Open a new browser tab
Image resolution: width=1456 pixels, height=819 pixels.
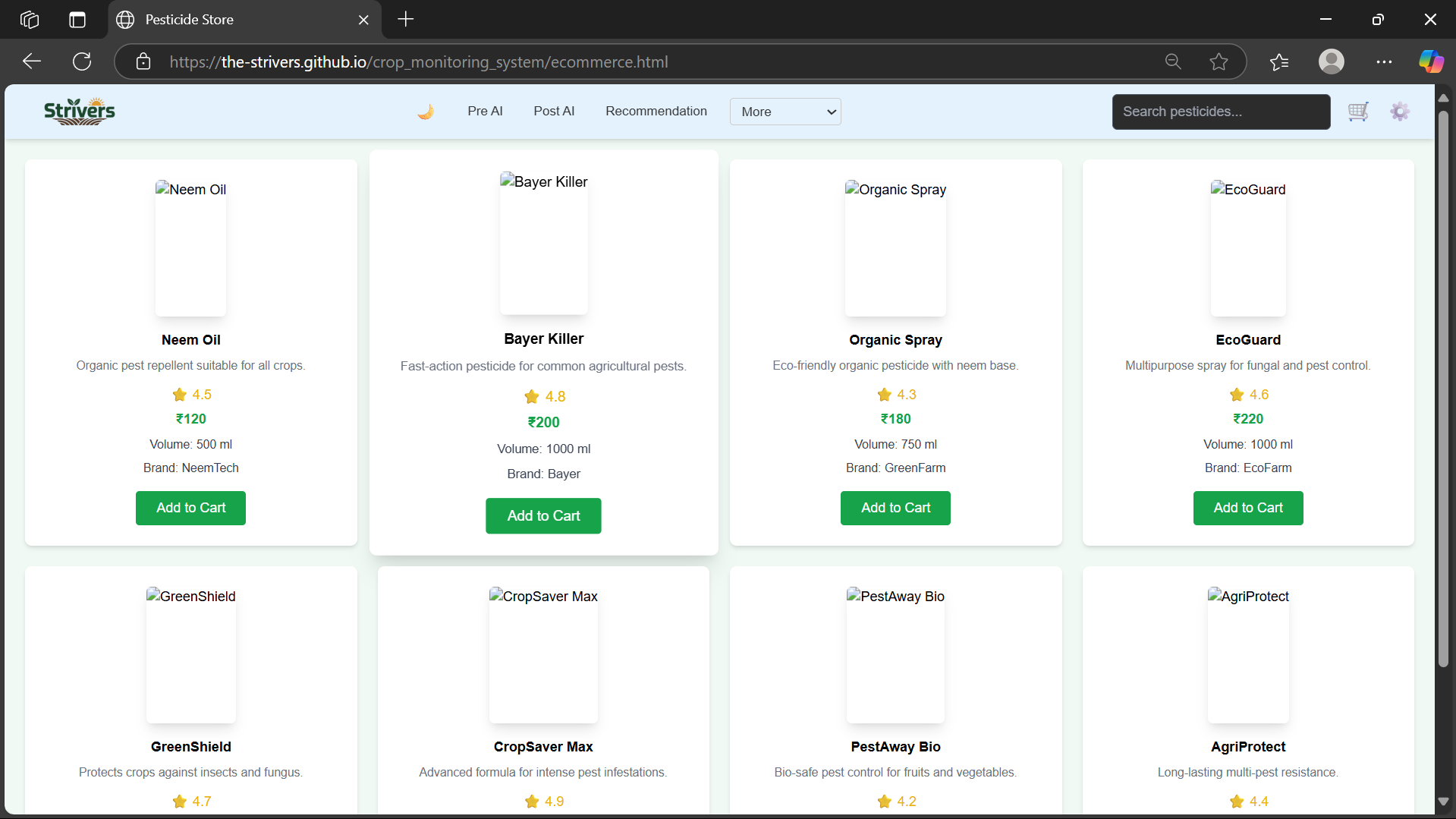[405, 20]
